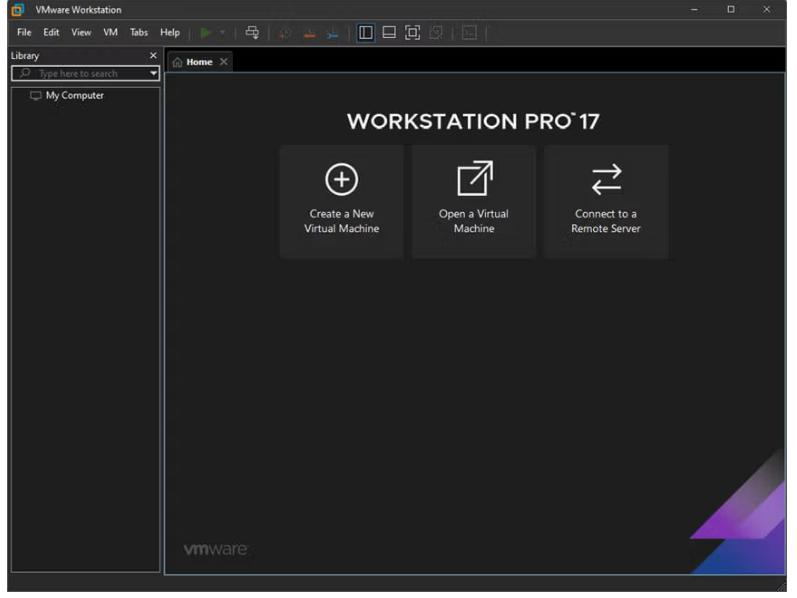
Task: Click the Open a Virtual Machine tile
Action: tap(473, 201)
